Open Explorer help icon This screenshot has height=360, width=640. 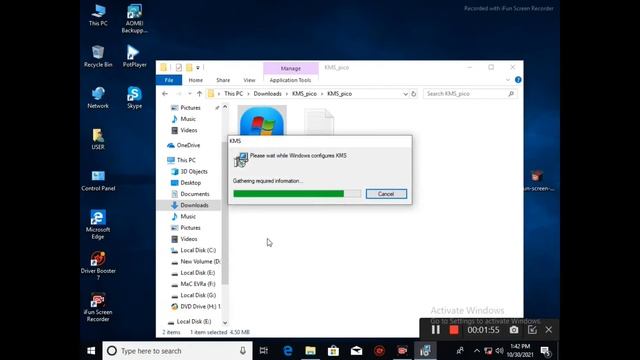click(518, 80)
